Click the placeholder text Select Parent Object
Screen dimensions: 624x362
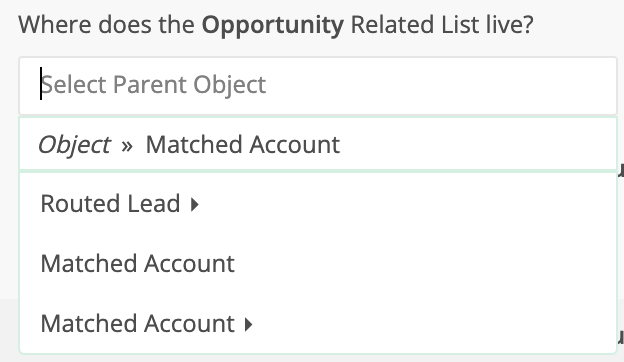tap(153, 85)
